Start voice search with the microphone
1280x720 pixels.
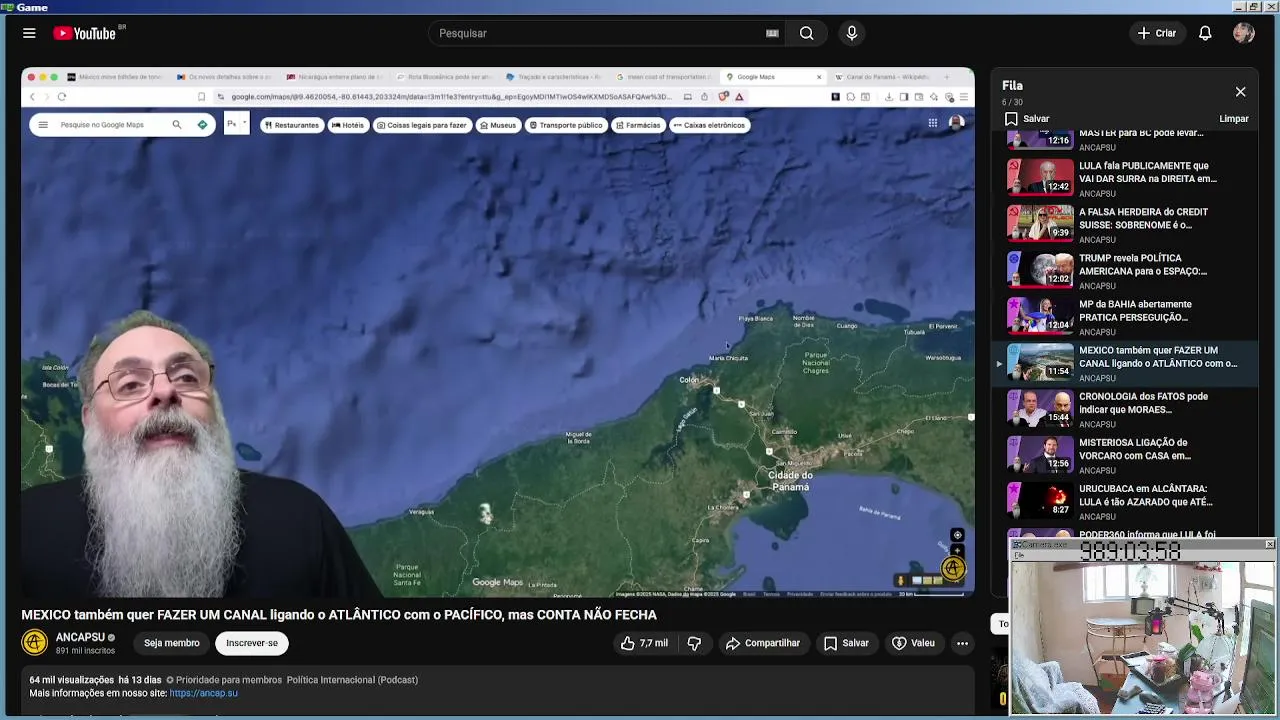(x=852, y=33)
